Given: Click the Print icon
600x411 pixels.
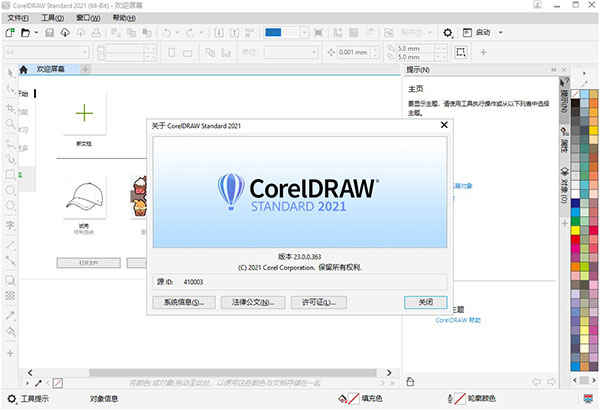Looking at the screenshot, I should pos(96,33).
